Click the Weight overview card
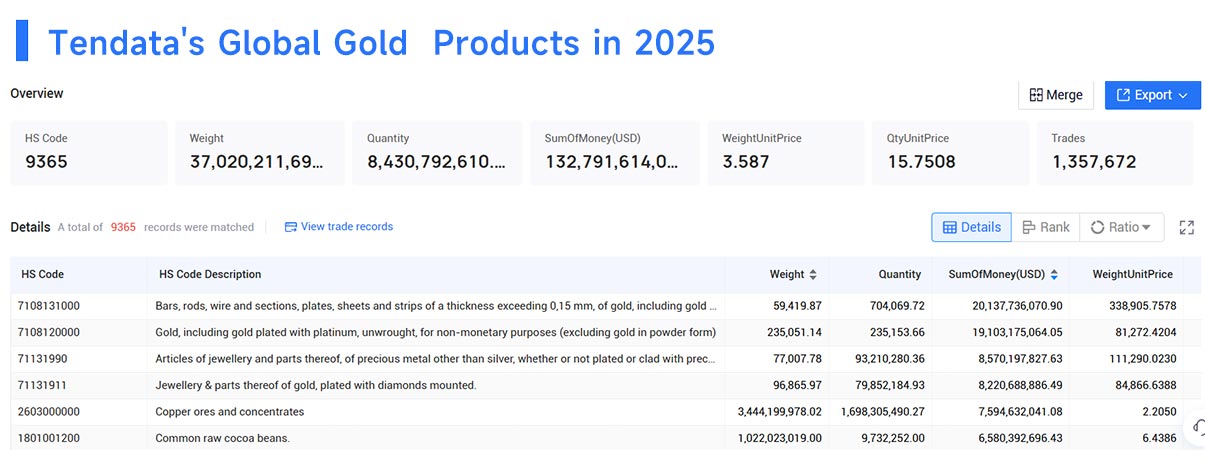The width and height of the screenshot is (1205, 474). tap(260, 153)
